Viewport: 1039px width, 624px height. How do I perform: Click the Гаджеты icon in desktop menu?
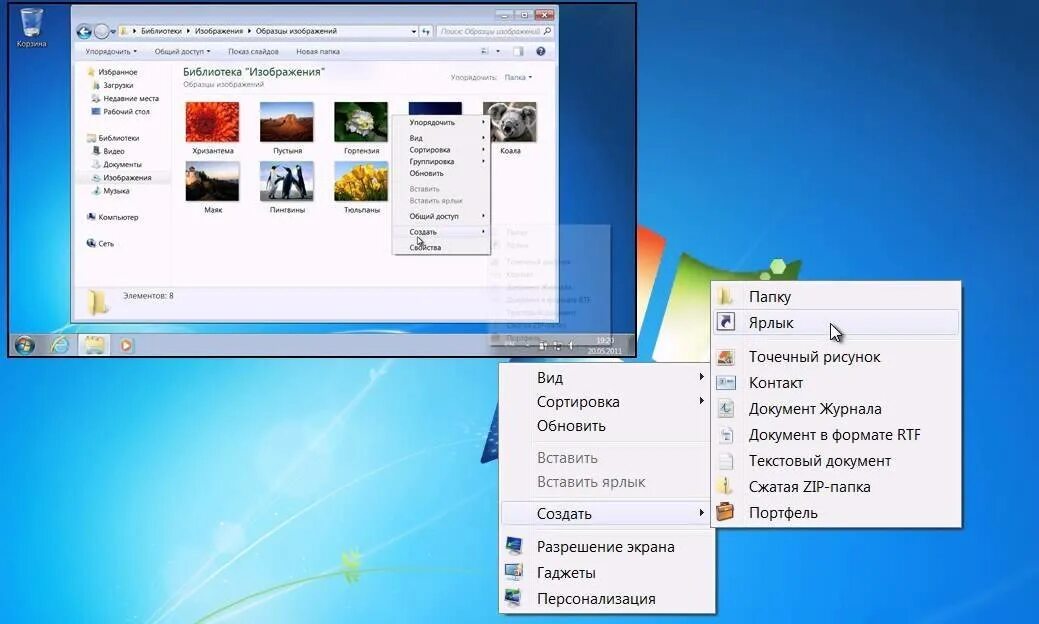pyautogui.click(x=514, y=572)
